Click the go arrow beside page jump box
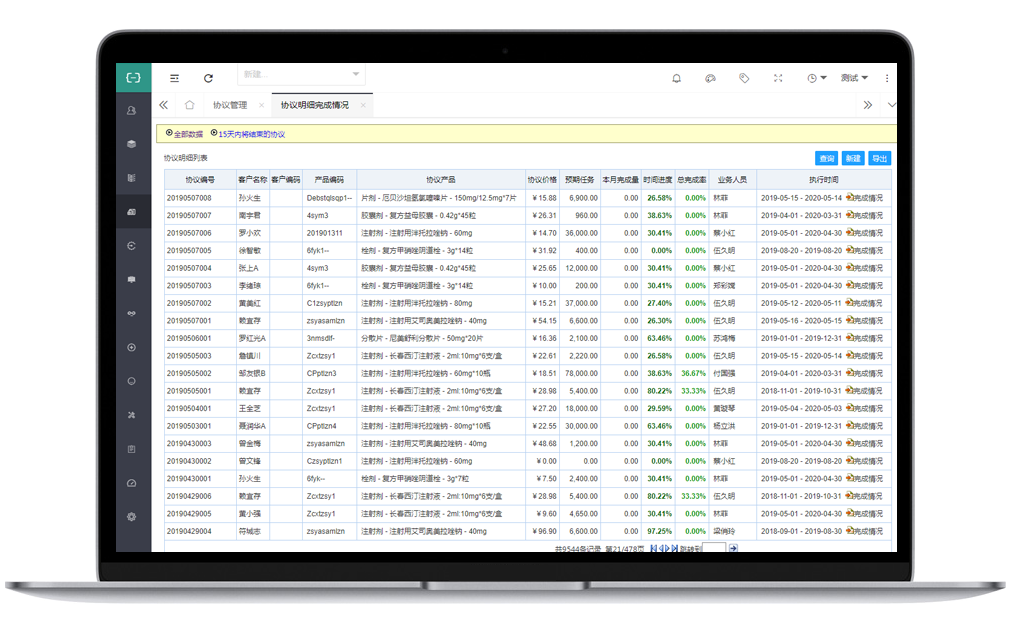The image size is (1018, 628). point(734,549)
